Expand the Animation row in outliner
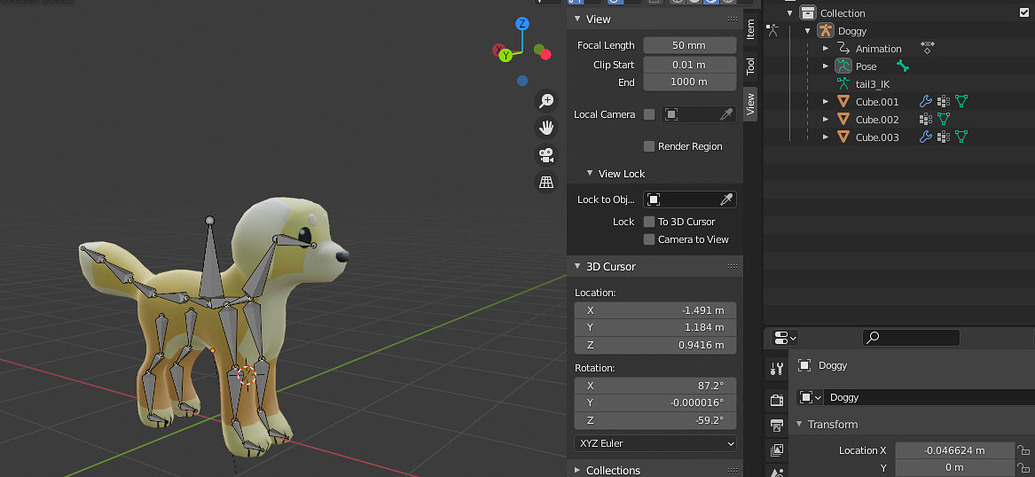Screen dimensions: 1035x477 coord(825,48)
